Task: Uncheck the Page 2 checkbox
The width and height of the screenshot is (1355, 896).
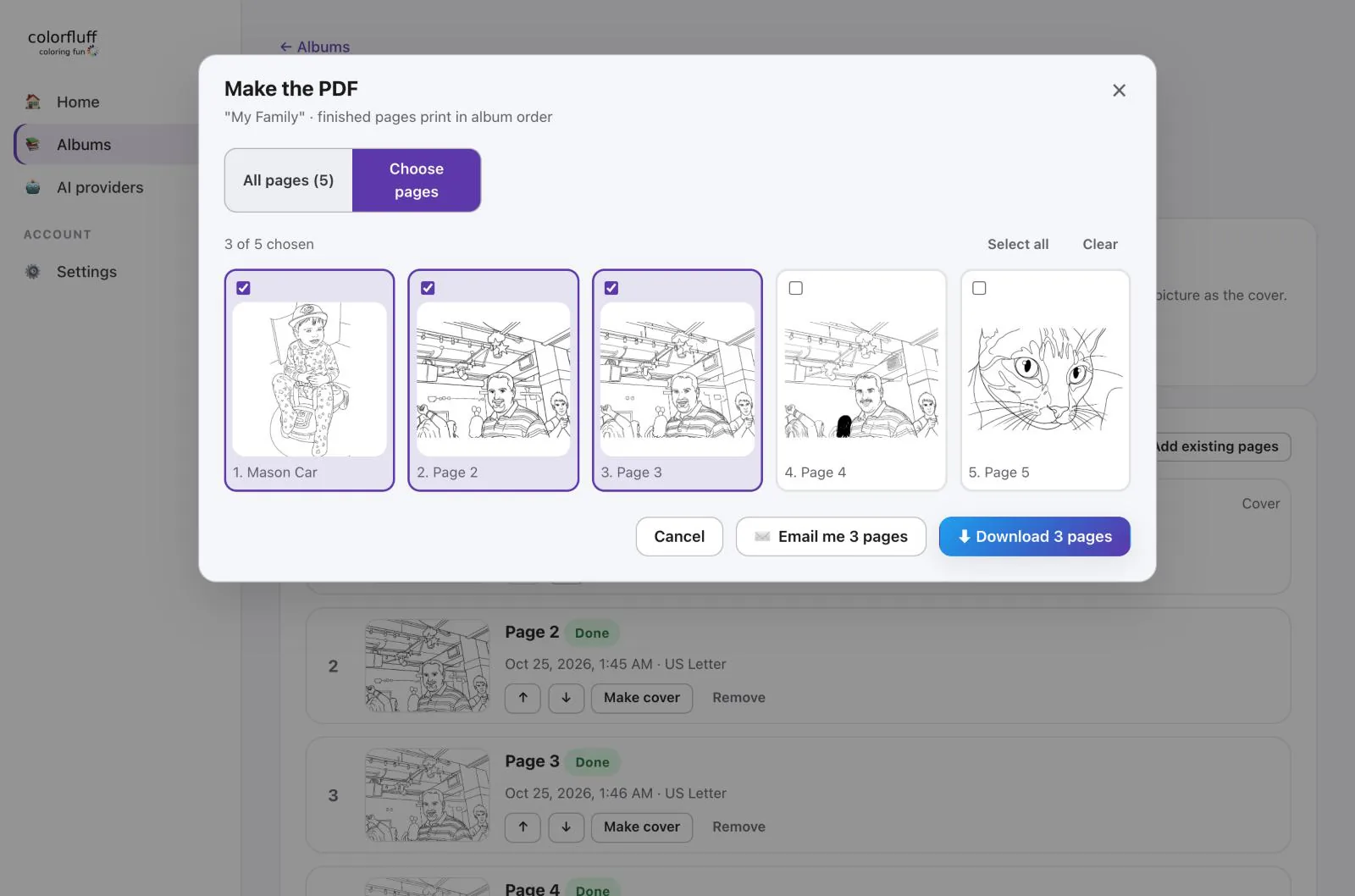Action: [x=428, y=288]
